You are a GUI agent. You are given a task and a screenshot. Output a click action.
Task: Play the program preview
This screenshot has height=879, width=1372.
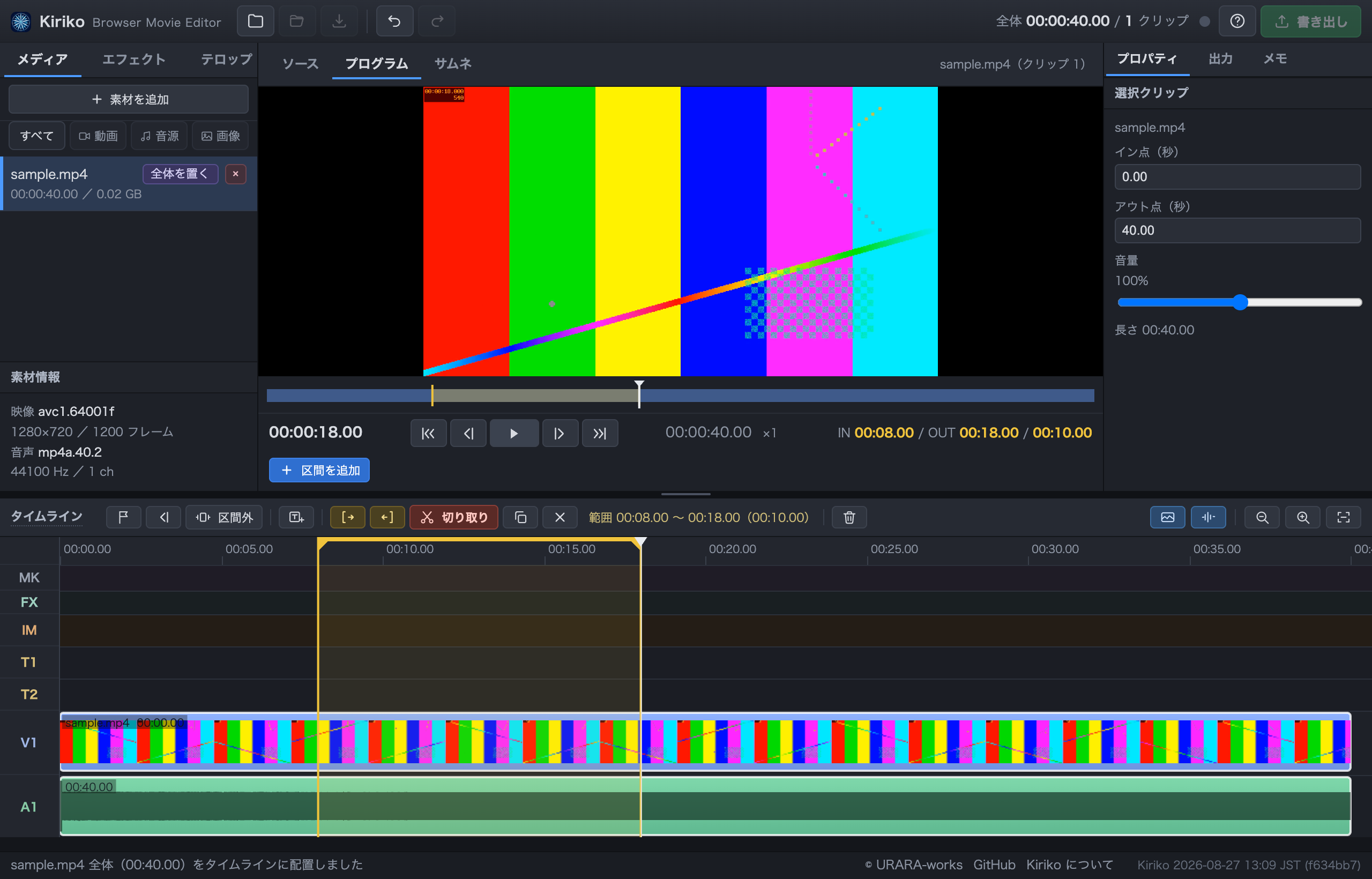click(513, 433)
